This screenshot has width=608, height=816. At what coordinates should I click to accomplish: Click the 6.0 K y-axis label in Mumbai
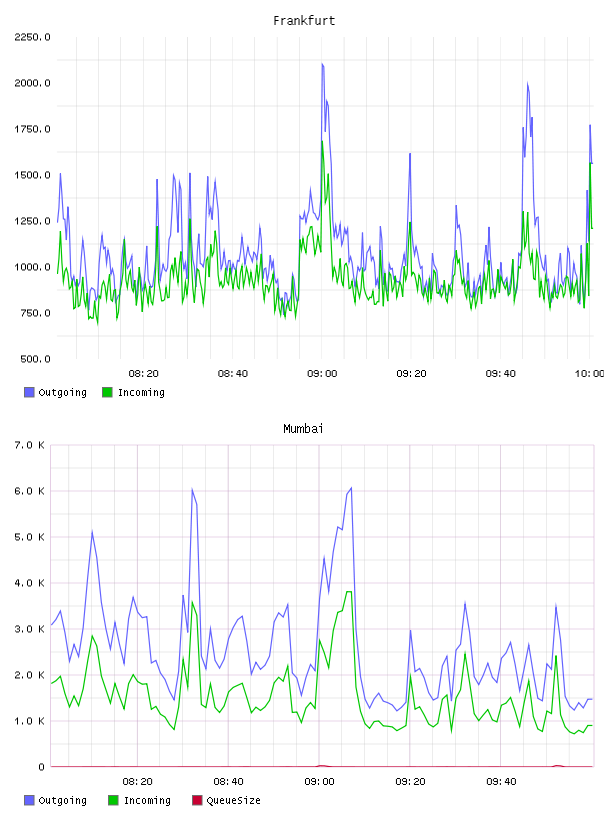[29, 491]
